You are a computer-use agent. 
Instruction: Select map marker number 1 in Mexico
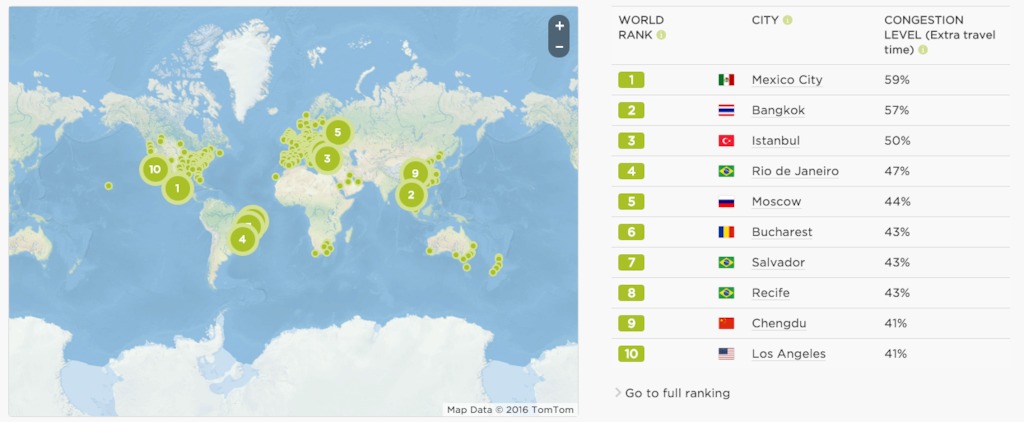(x=177, y=189)
